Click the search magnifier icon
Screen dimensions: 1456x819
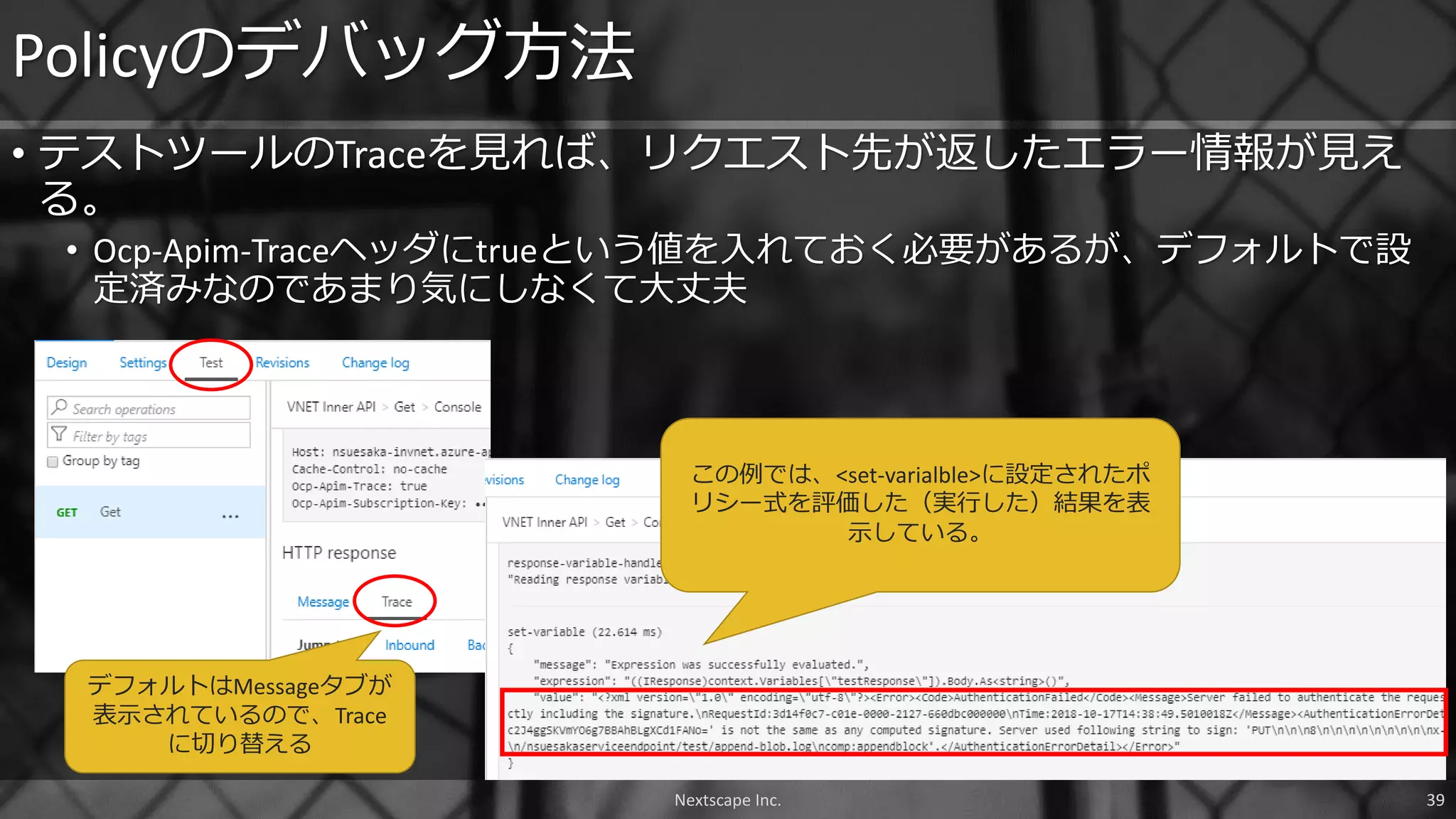[60, 407]
